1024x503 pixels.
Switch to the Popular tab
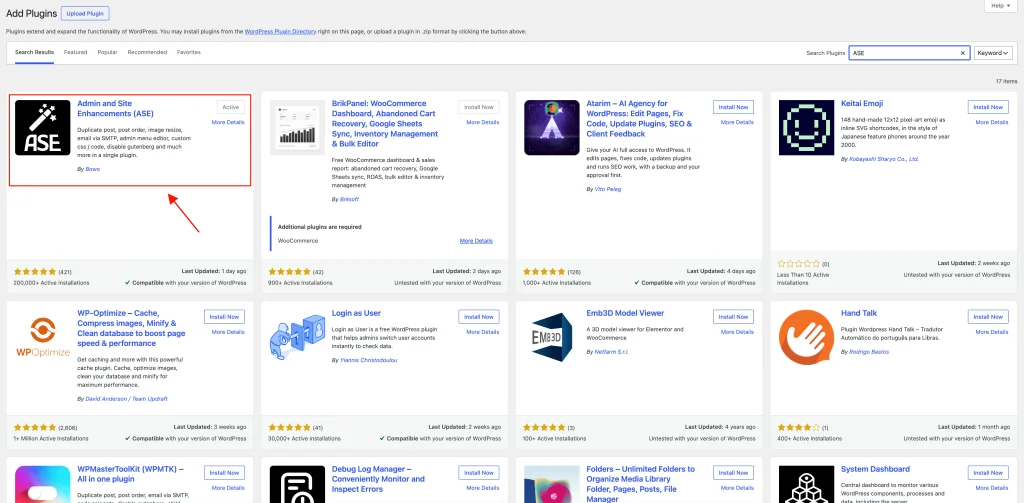click(108, 52)
